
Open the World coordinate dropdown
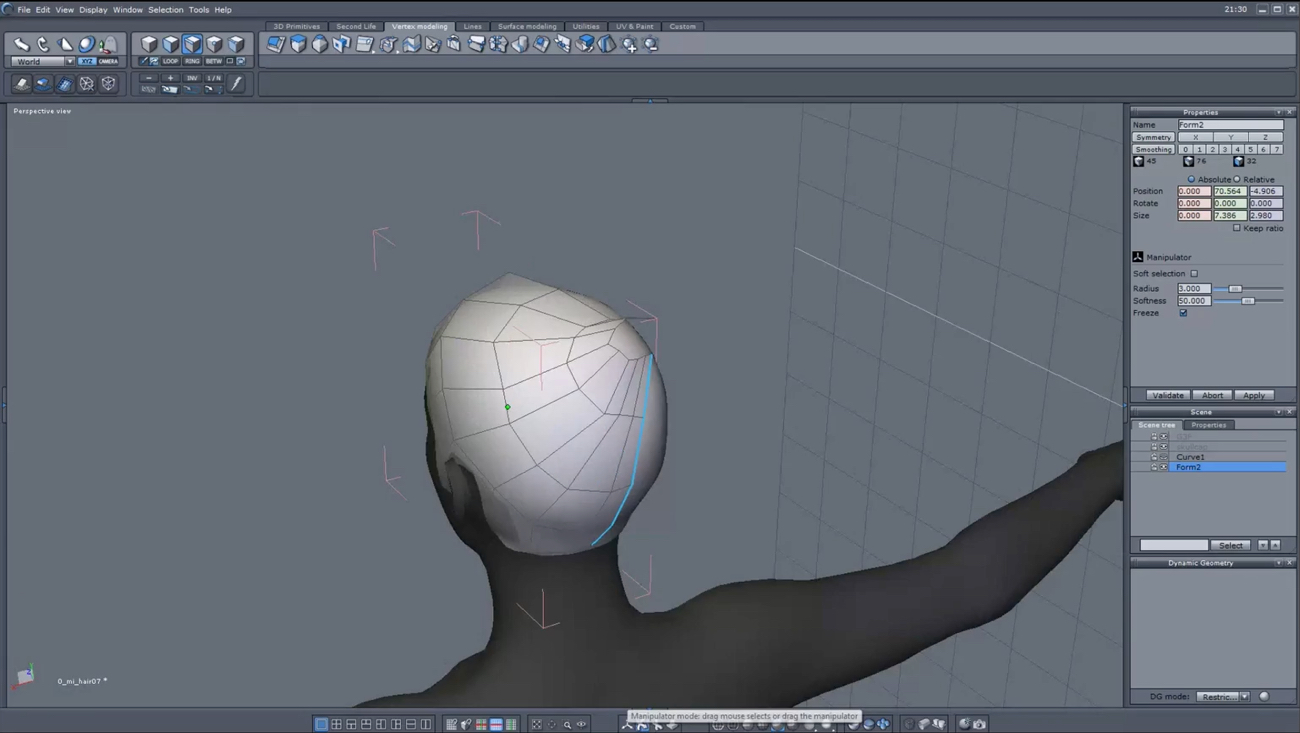tap(69, 61)
